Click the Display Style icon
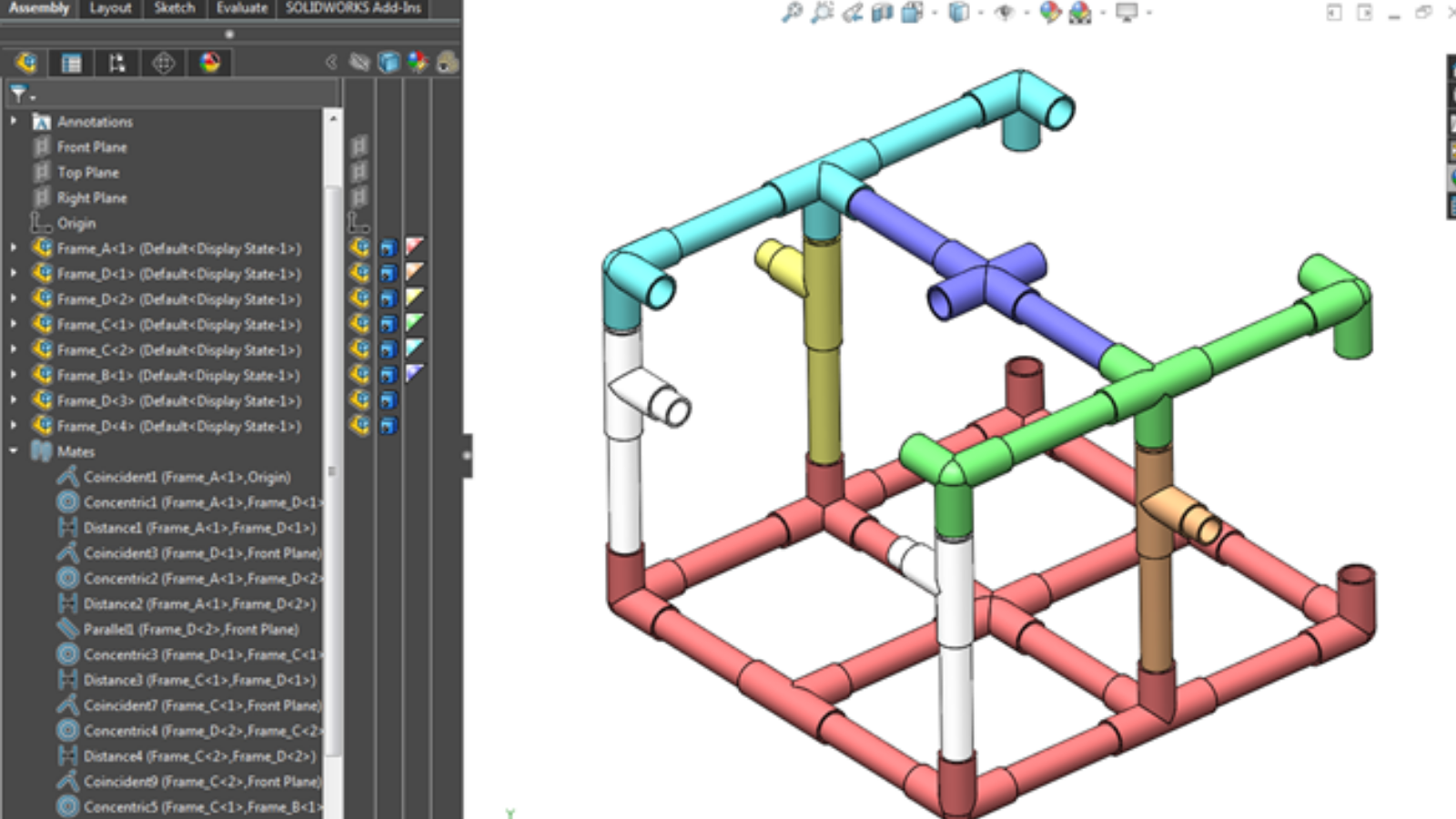Screen dimensions: 1456x819 pyautogui.click(x=958, y=12)
